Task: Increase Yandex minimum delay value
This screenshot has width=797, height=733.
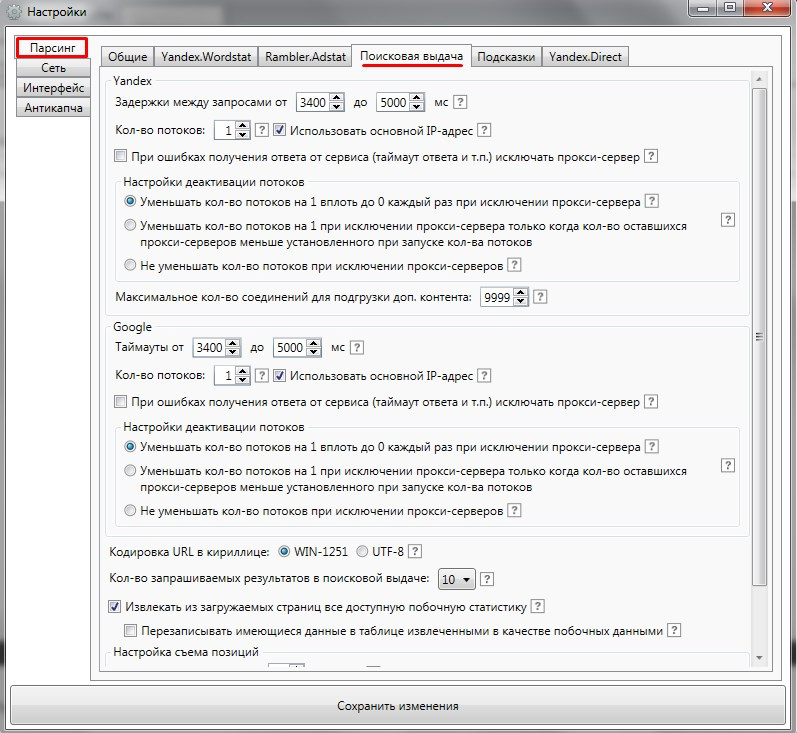Action: [x=336, y=98]
